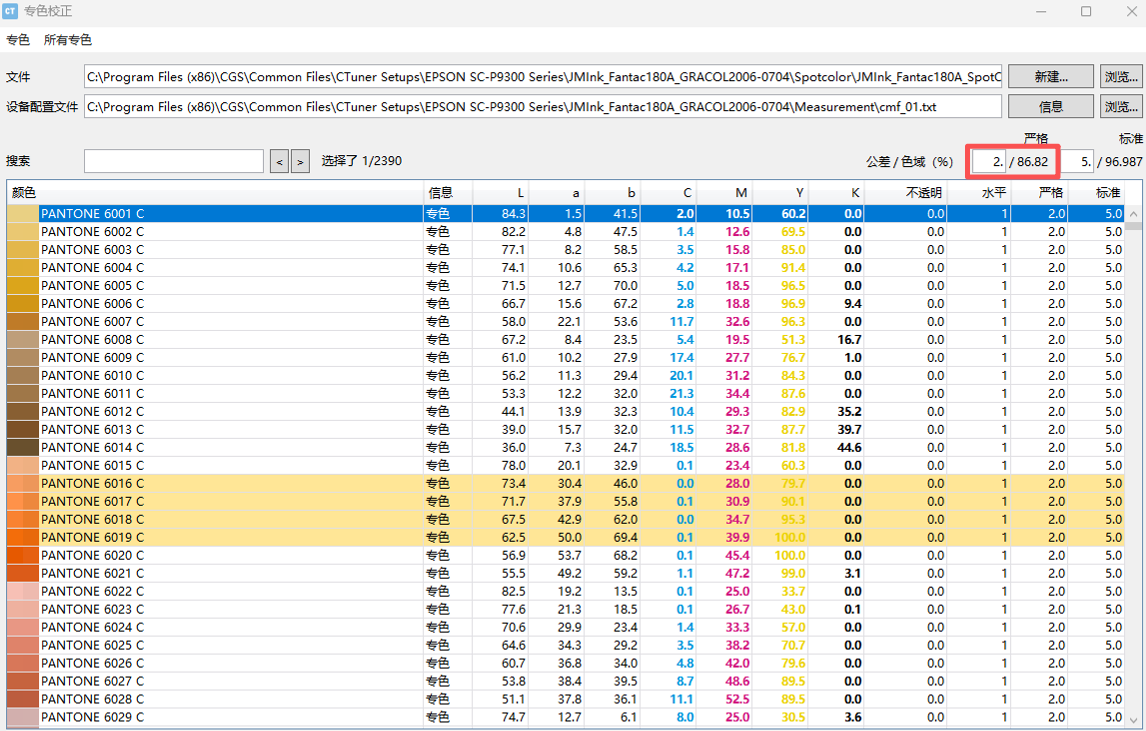Select the PANTONE 6010 C row
Viewport: 1146px width, 731px height.
(565, 375)
